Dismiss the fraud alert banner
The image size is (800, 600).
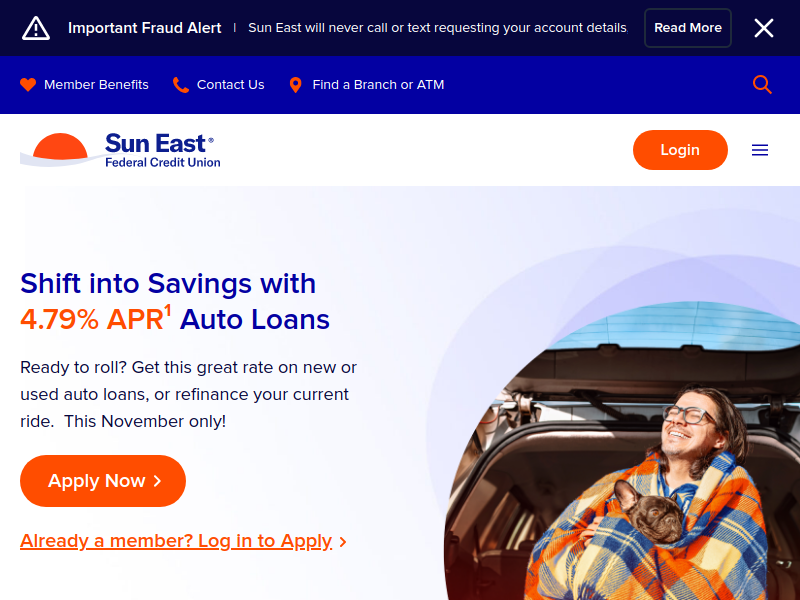(x=764, y=28)
